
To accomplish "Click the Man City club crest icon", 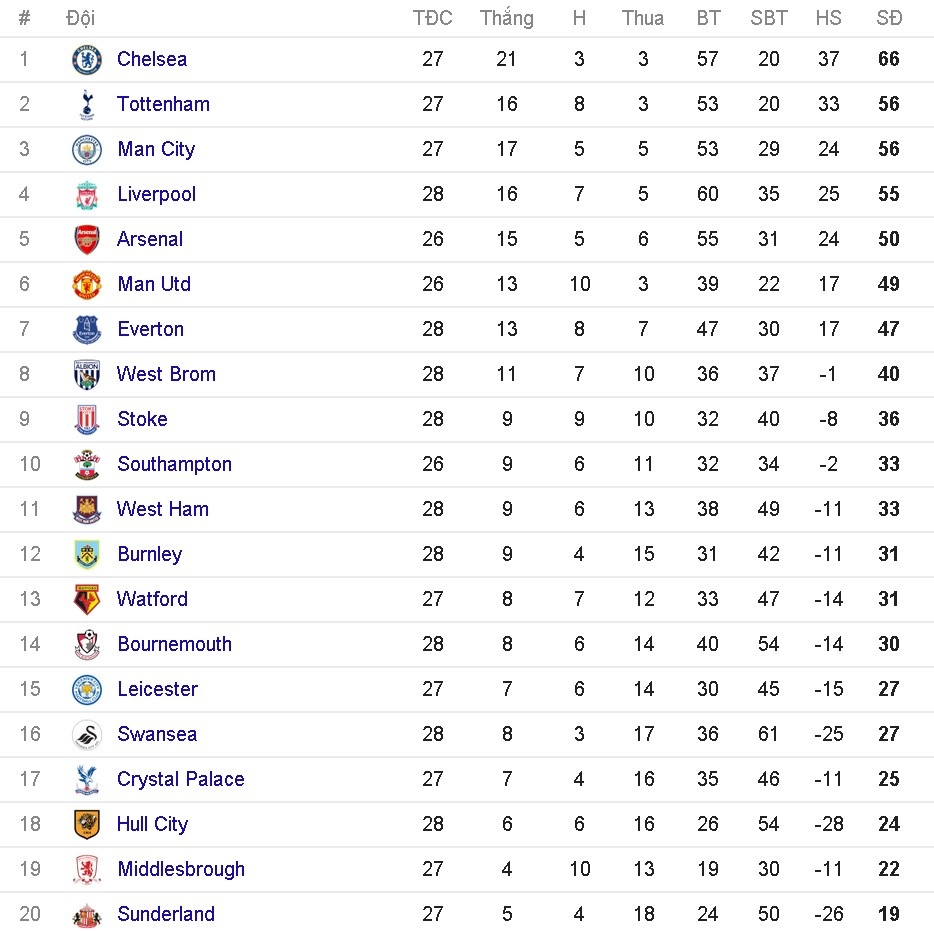I will pos(86,149).
